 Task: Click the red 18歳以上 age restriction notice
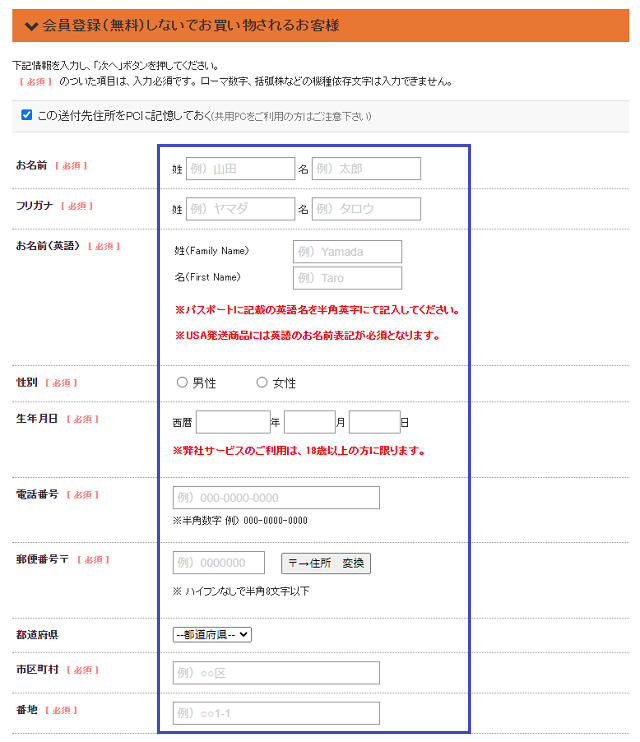click(x=299, y=451)
